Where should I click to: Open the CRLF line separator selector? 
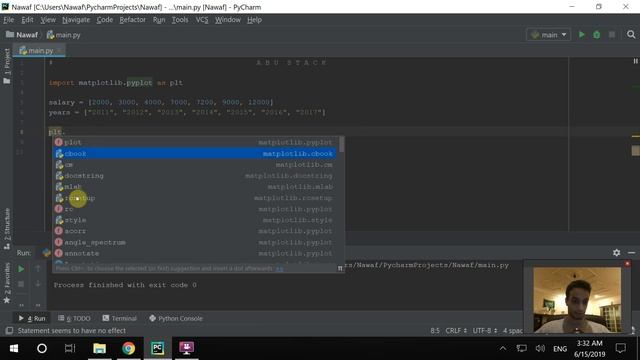point(456,331)
